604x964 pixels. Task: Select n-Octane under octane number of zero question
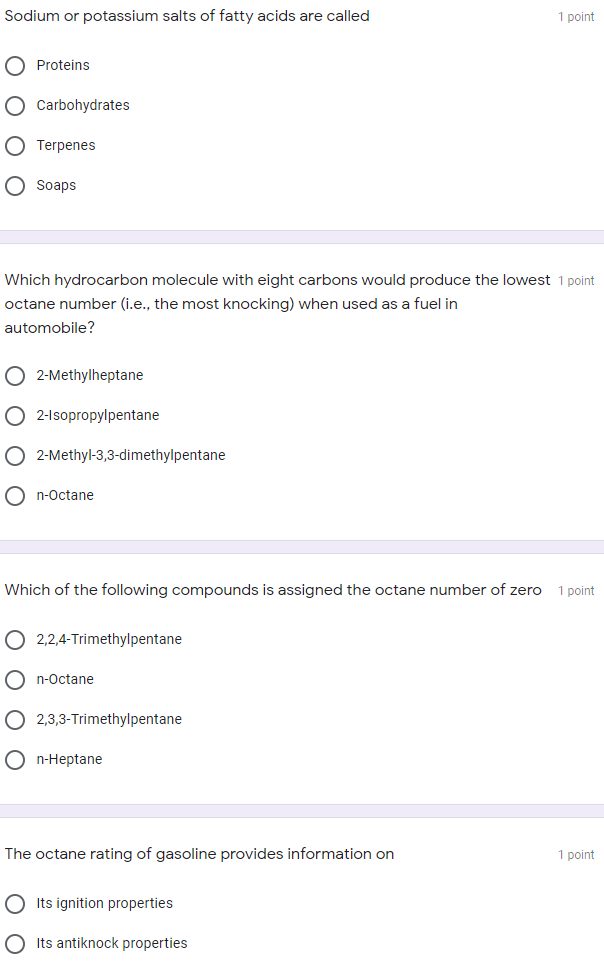15,679
